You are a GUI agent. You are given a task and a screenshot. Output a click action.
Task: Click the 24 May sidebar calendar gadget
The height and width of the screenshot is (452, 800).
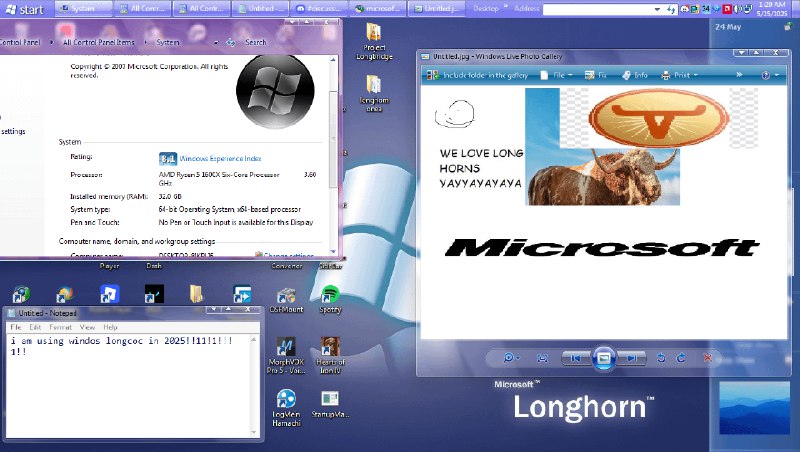pos(728,27)
